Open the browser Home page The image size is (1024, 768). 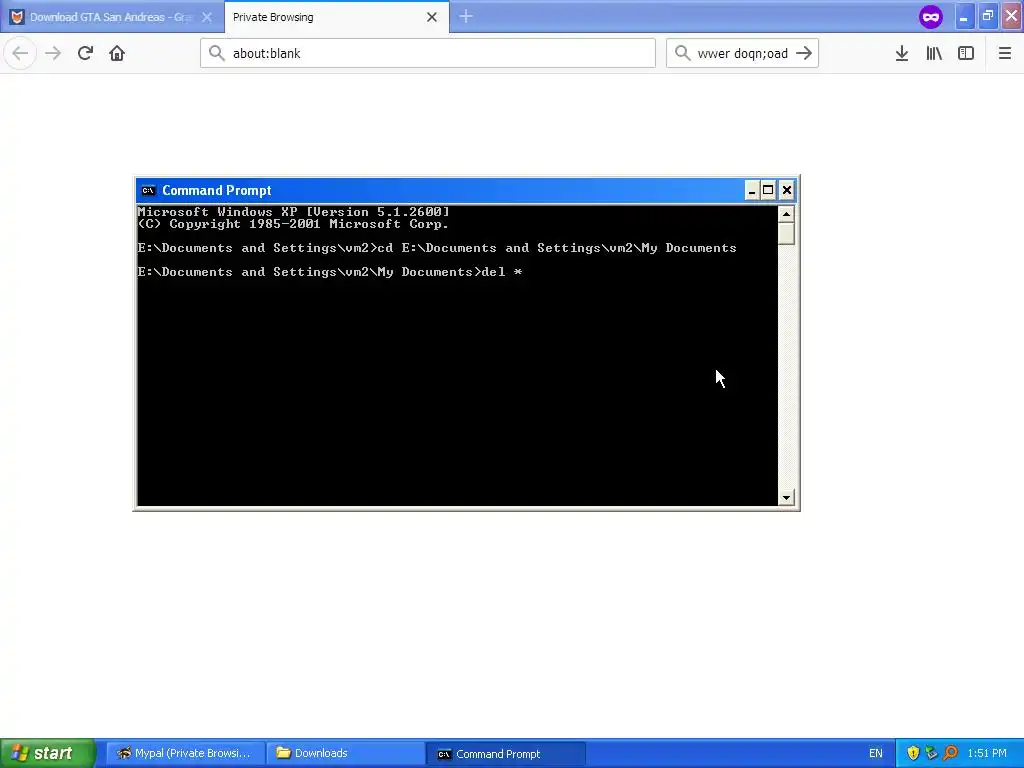coord(117,53)
